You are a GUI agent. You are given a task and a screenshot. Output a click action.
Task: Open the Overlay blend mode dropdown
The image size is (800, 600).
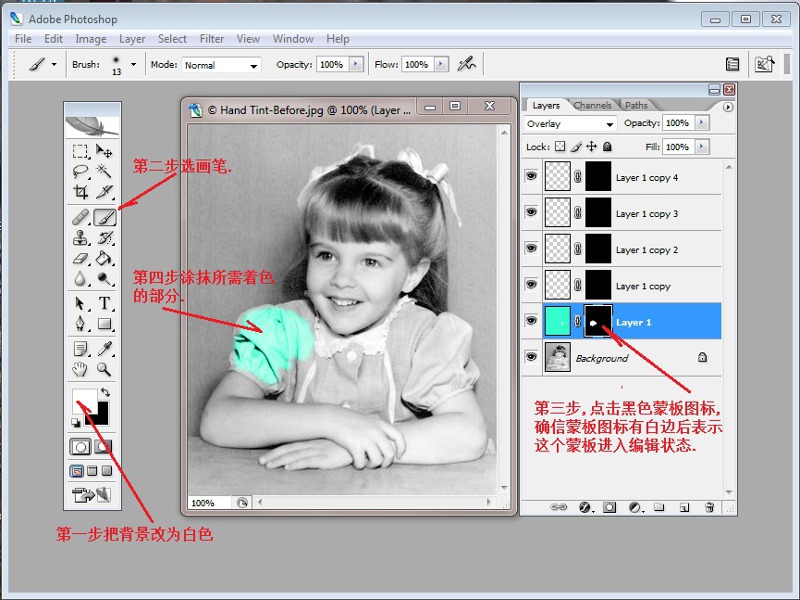[x=570, y=124]
